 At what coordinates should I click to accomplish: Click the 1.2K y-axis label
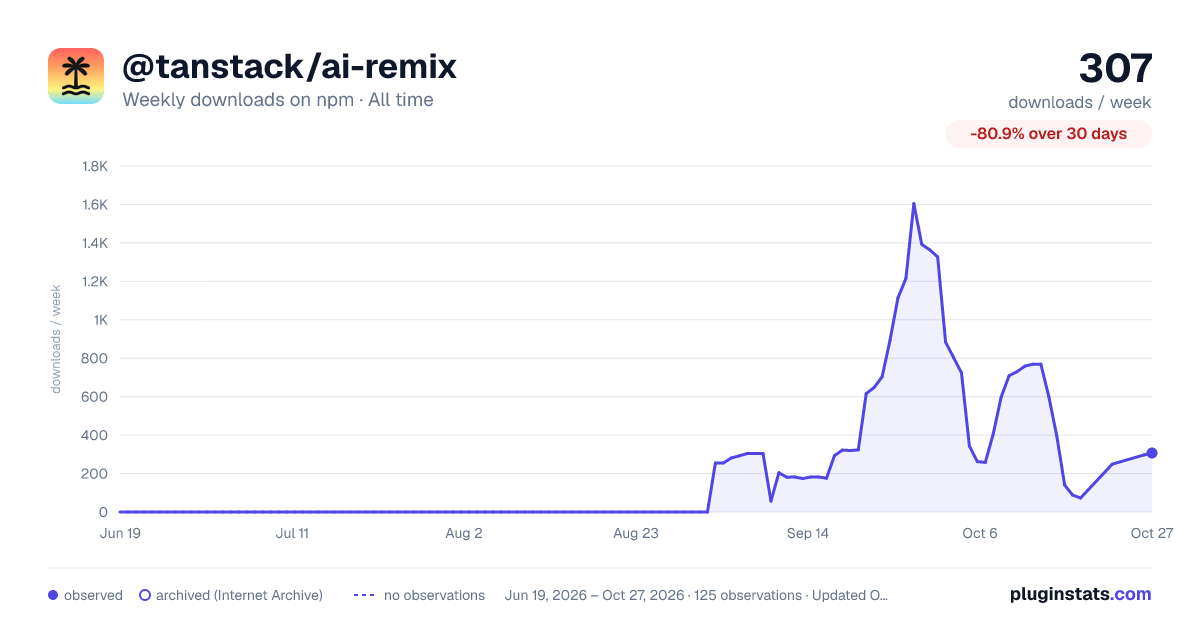point(94,281)
